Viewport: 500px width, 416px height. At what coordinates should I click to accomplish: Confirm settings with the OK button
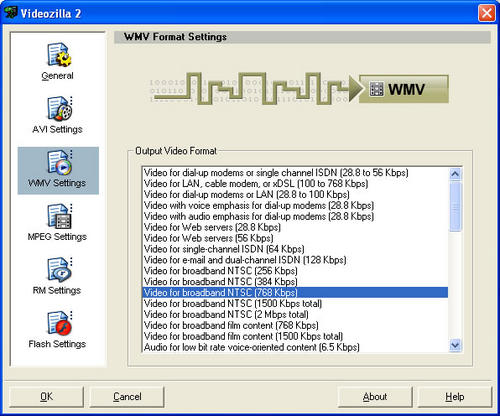point(46,397)
